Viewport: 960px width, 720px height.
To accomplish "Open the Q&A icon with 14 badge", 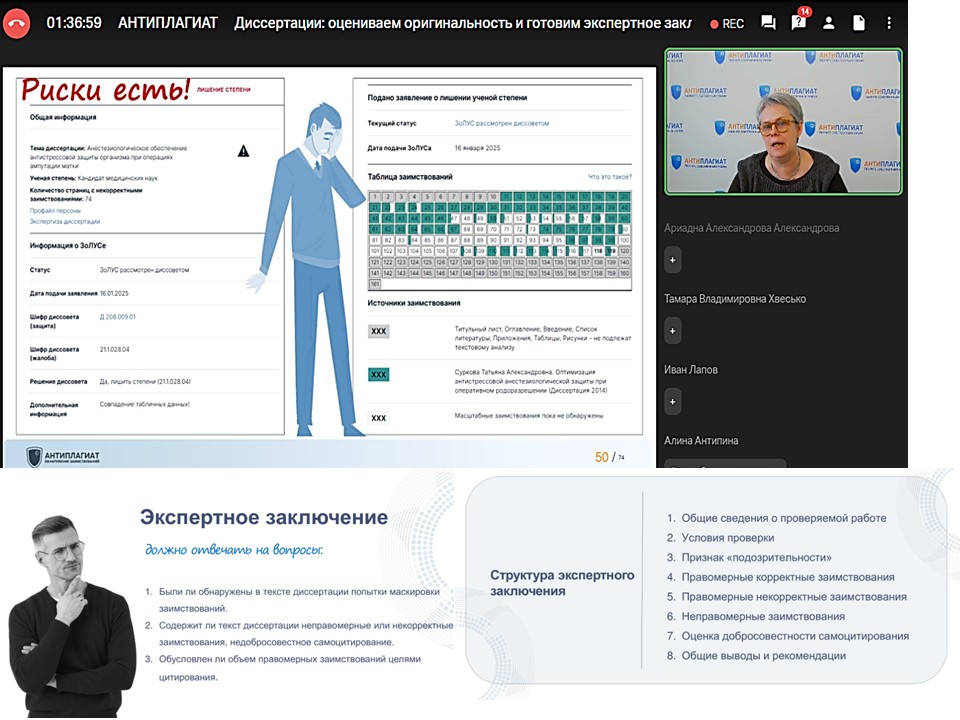I will point(798,23).
